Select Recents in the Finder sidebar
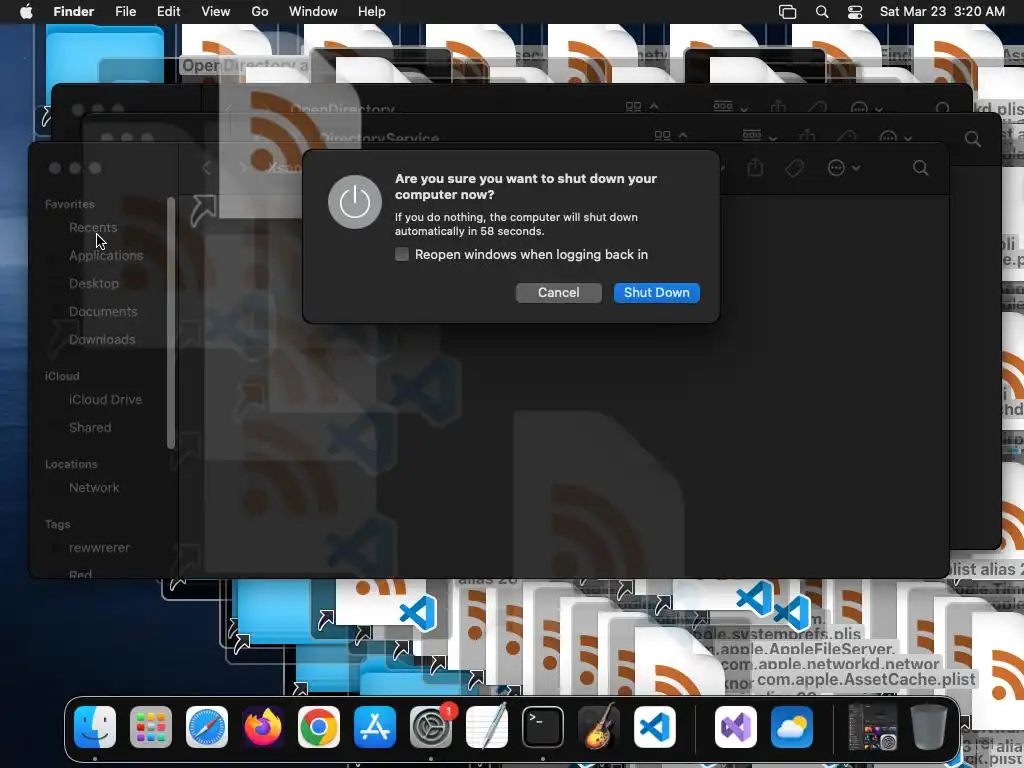1024x768 pixels. tap(93, 227)
